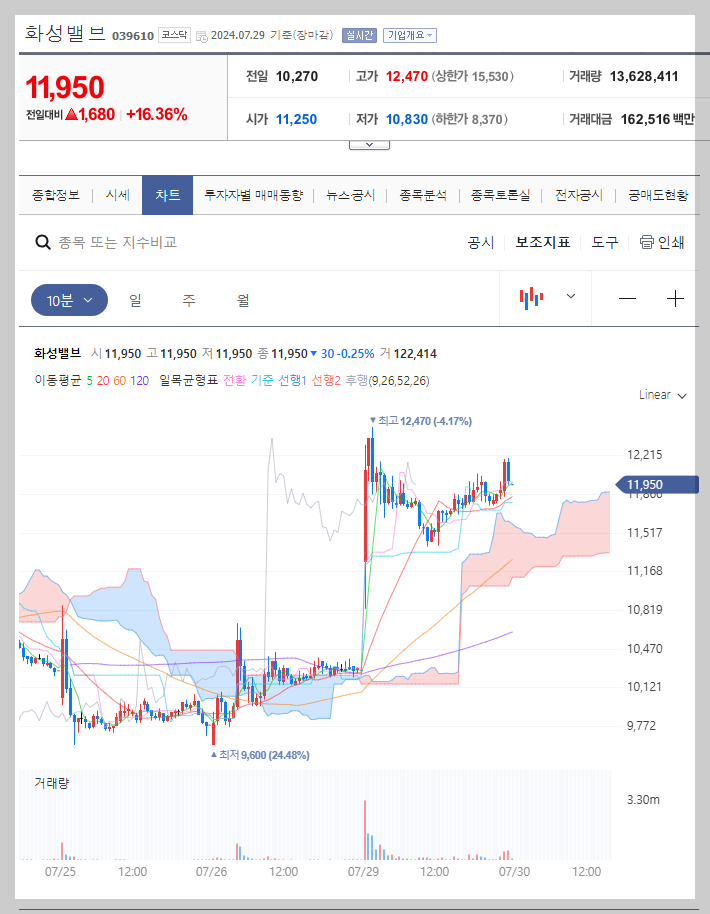
Task: Enable the 실시간 real-time button
Action: point(360,34)
